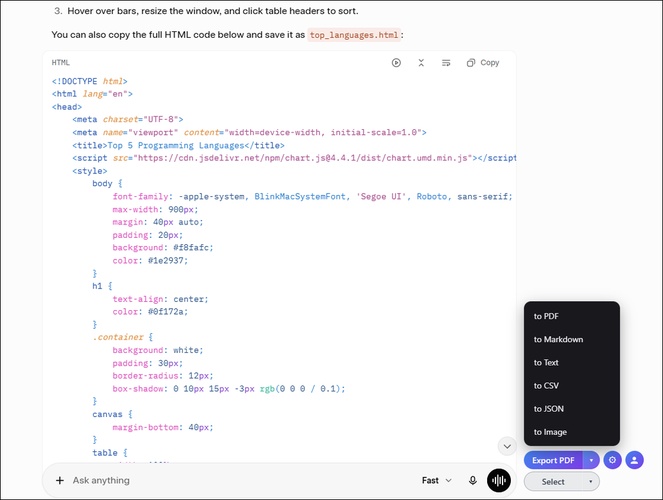Open export settings gear icon
The image size is (663, 500).
(612, 460)
